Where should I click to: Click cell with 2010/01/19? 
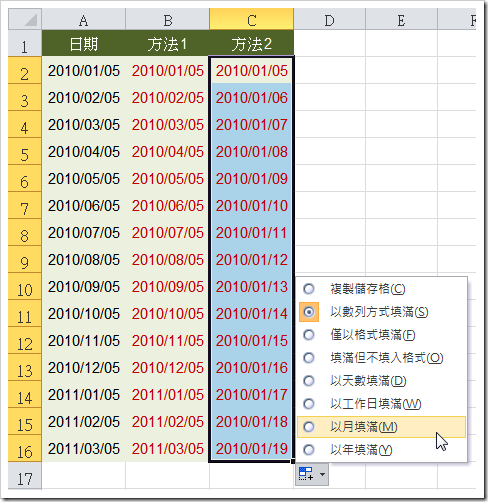(252, 448)
